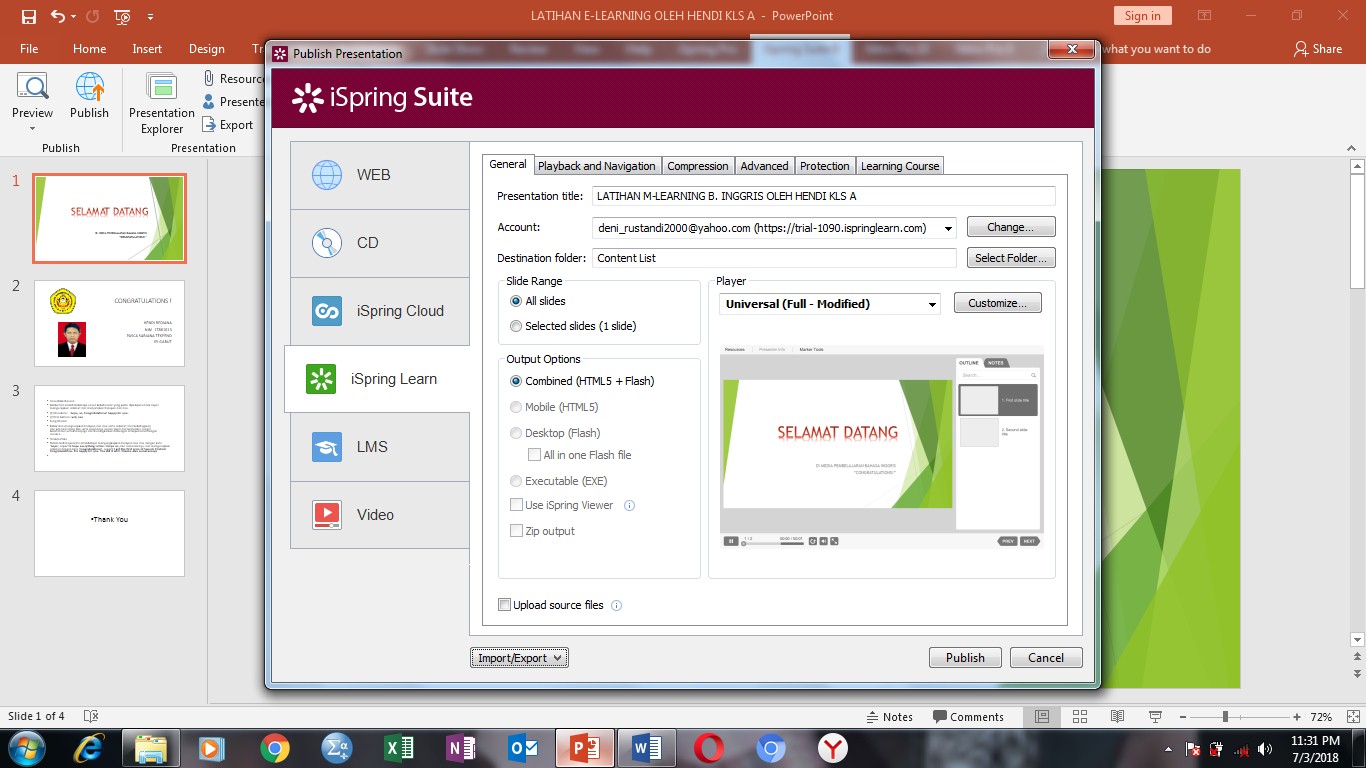Click the Export ribbon icon
Screen dimensions: 1366x768
tap(209, 125)
